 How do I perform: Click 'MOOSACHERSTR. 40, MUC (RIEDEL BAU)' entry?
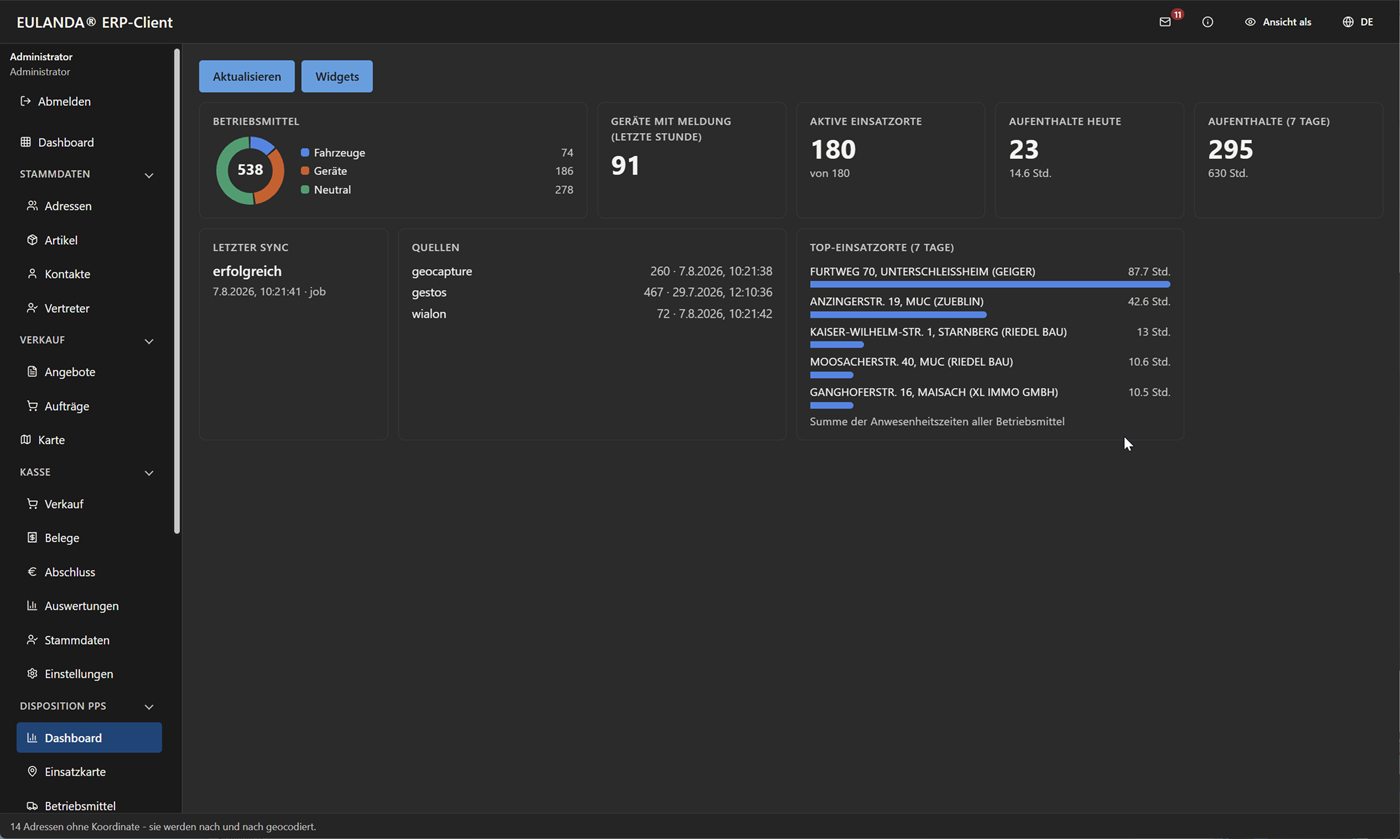click(911, 362)
